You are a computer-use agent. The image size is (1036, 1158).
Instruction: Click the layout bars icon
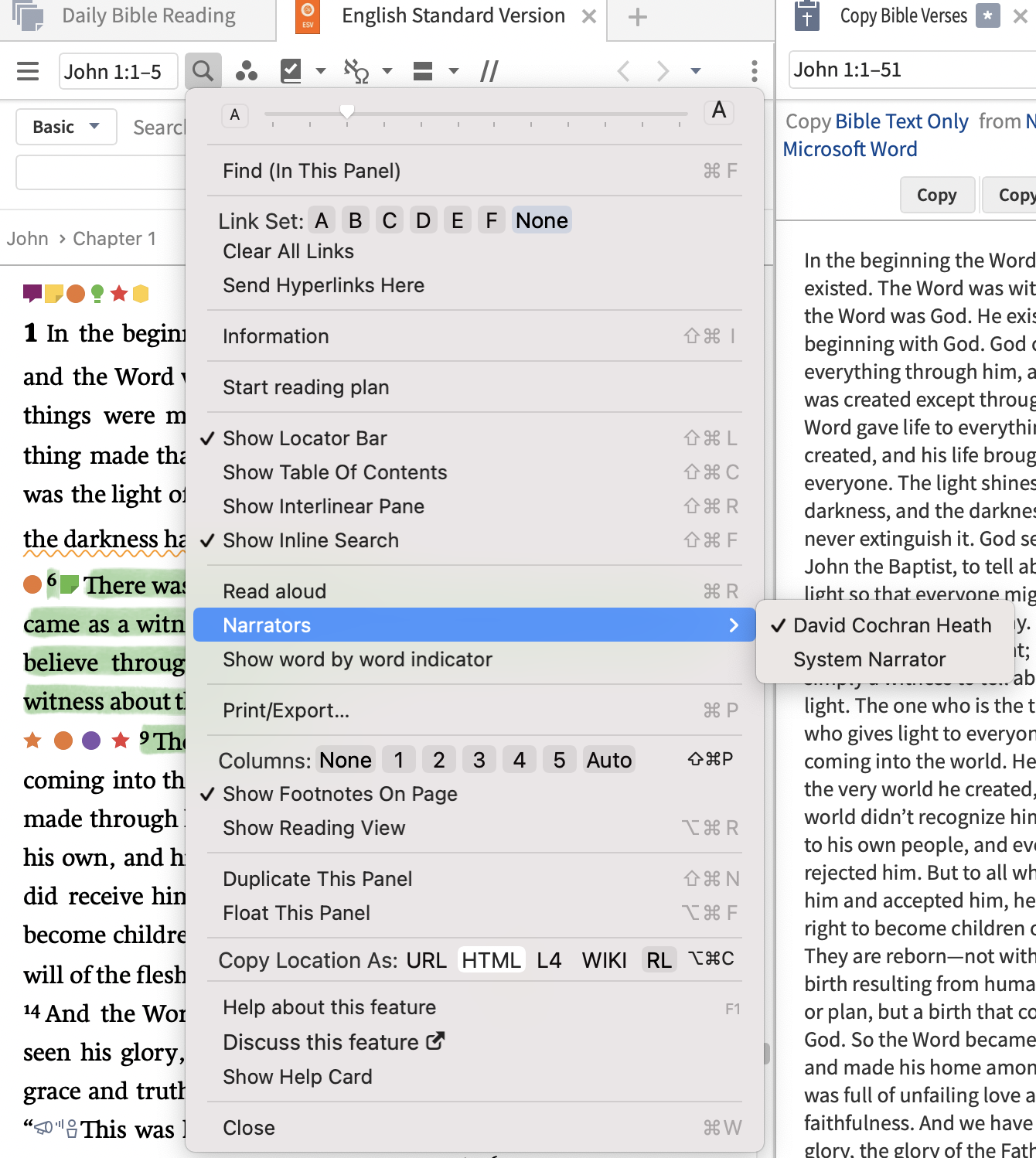tap(423, 71)
